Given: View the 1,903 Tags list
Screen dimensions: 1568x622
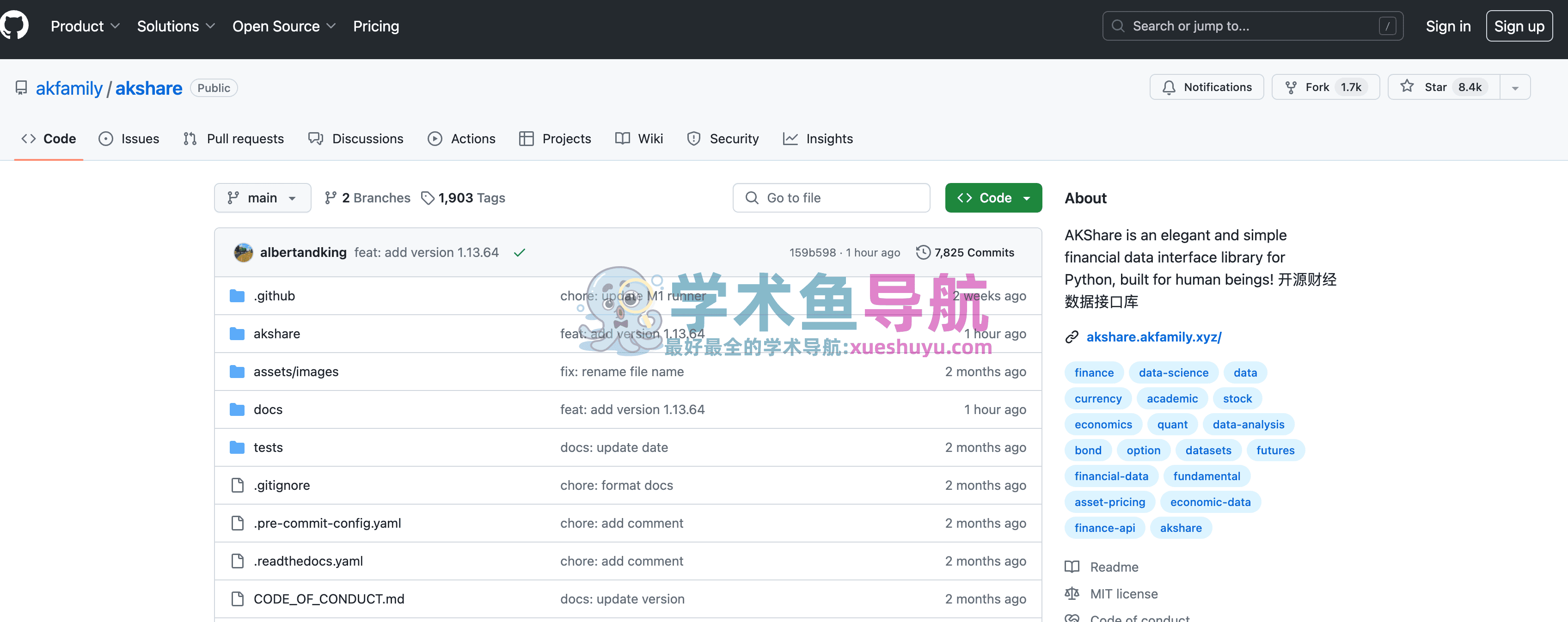Looking at the screenshot, I should point(463,198).
